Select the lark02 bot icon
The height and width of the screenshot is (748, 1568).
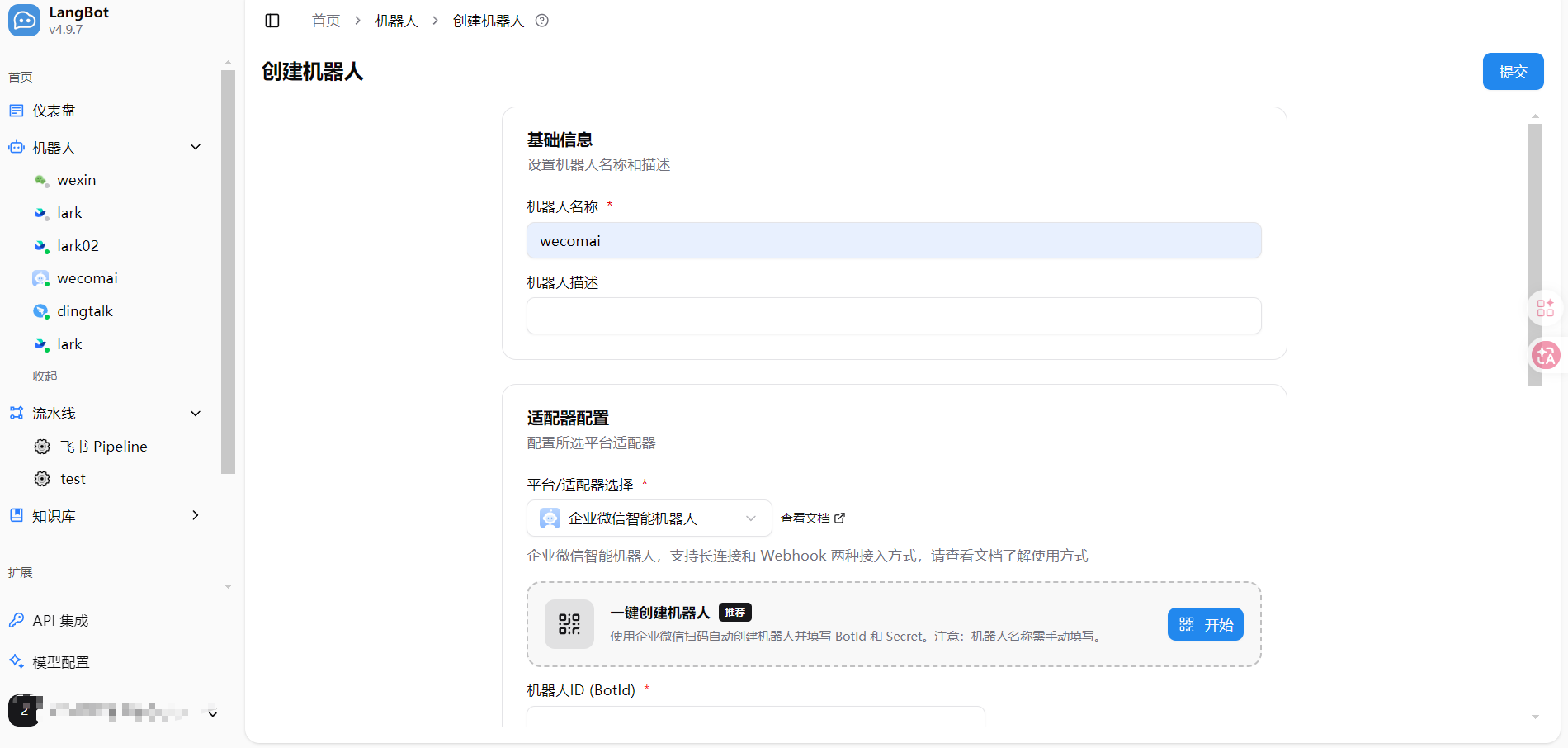(x=41, y=246)
